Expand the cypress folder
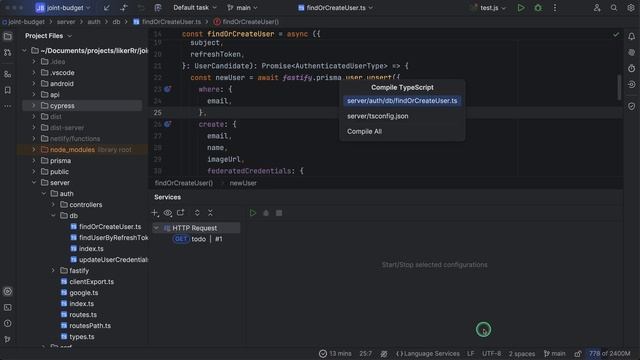The height and width of the screenshot is (360, 640). [34, 105]
